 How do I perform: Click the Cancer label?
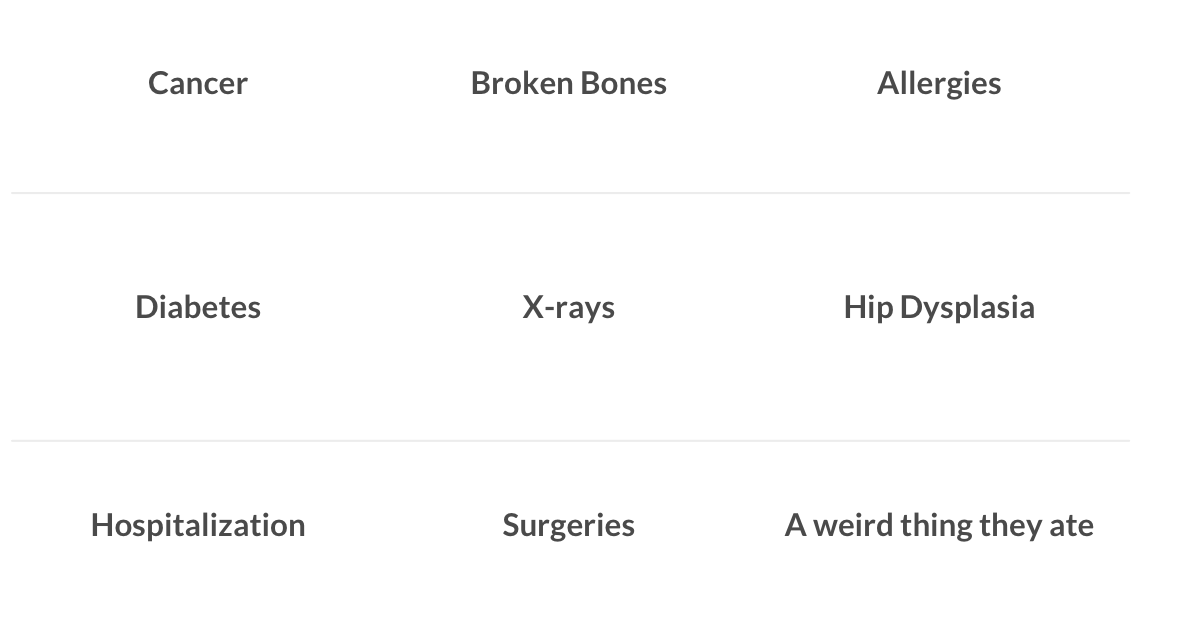(198, 83)
